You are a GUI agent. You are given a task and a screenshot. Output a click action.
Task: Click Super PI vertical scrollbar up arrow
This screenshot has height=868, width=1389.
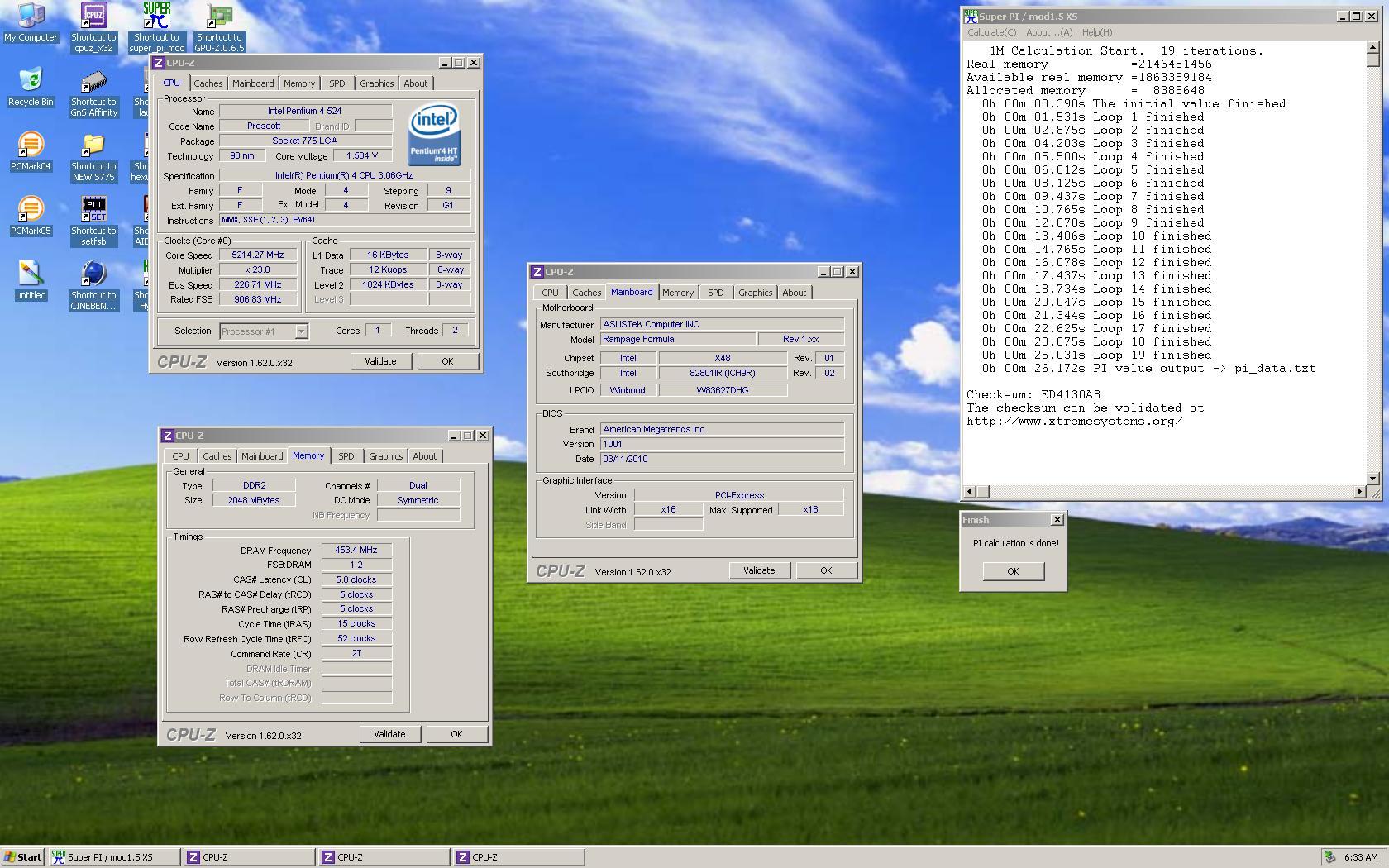point(1373,47)
